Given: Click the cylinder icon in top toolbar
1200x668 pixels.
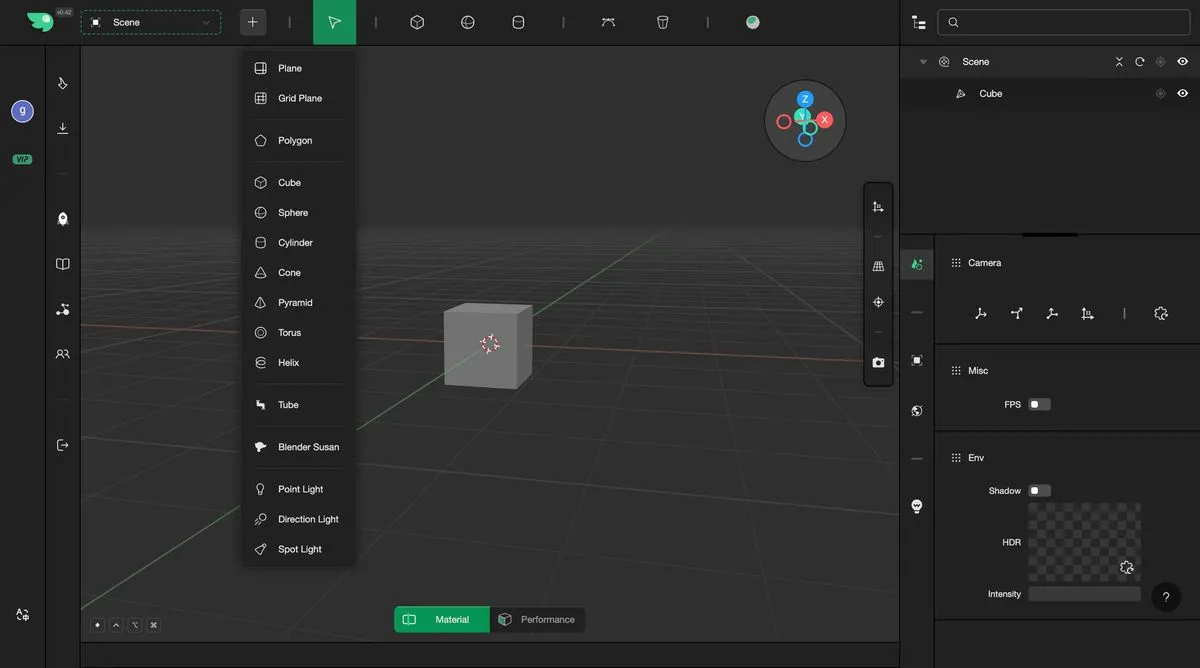Looking at the screenshot, I should click(518, 22).
